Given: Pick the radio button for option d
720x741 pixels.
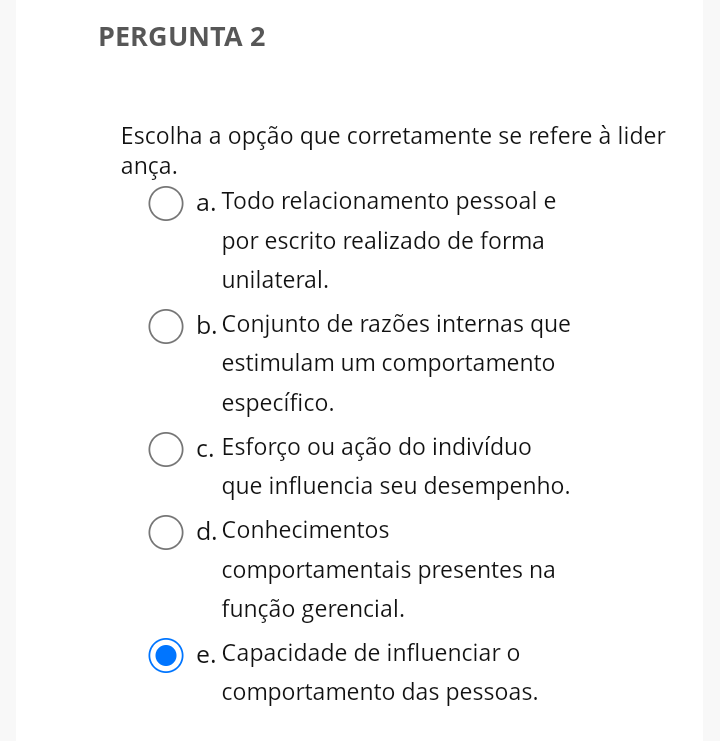Looking at the screenshot, I should pyautogui.click(x=166, y=533).
